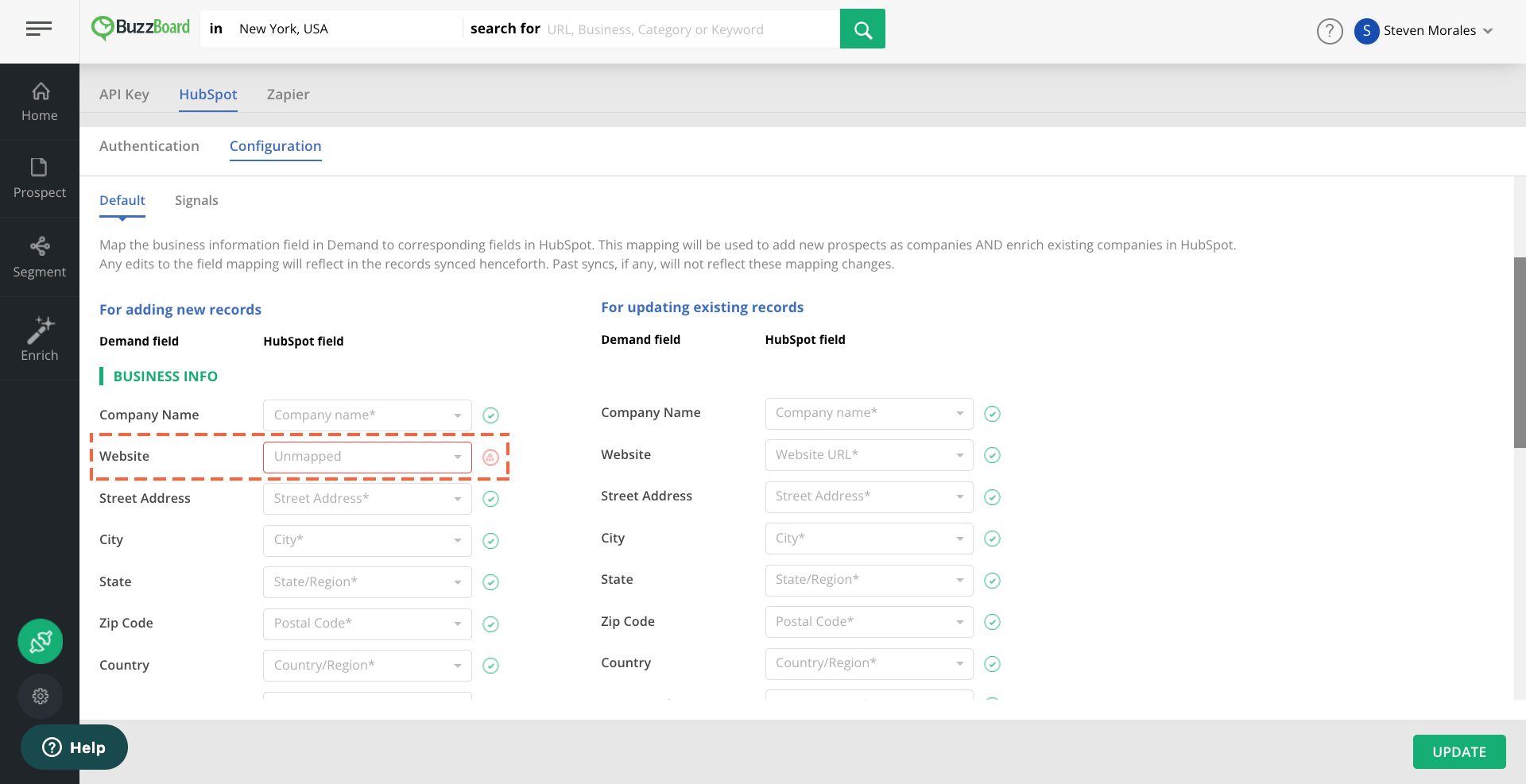Click the check icon beside Company Name for new records
Image resolution: width=1526 pixels, height=784 pixels.
click(x=491, y=415)
